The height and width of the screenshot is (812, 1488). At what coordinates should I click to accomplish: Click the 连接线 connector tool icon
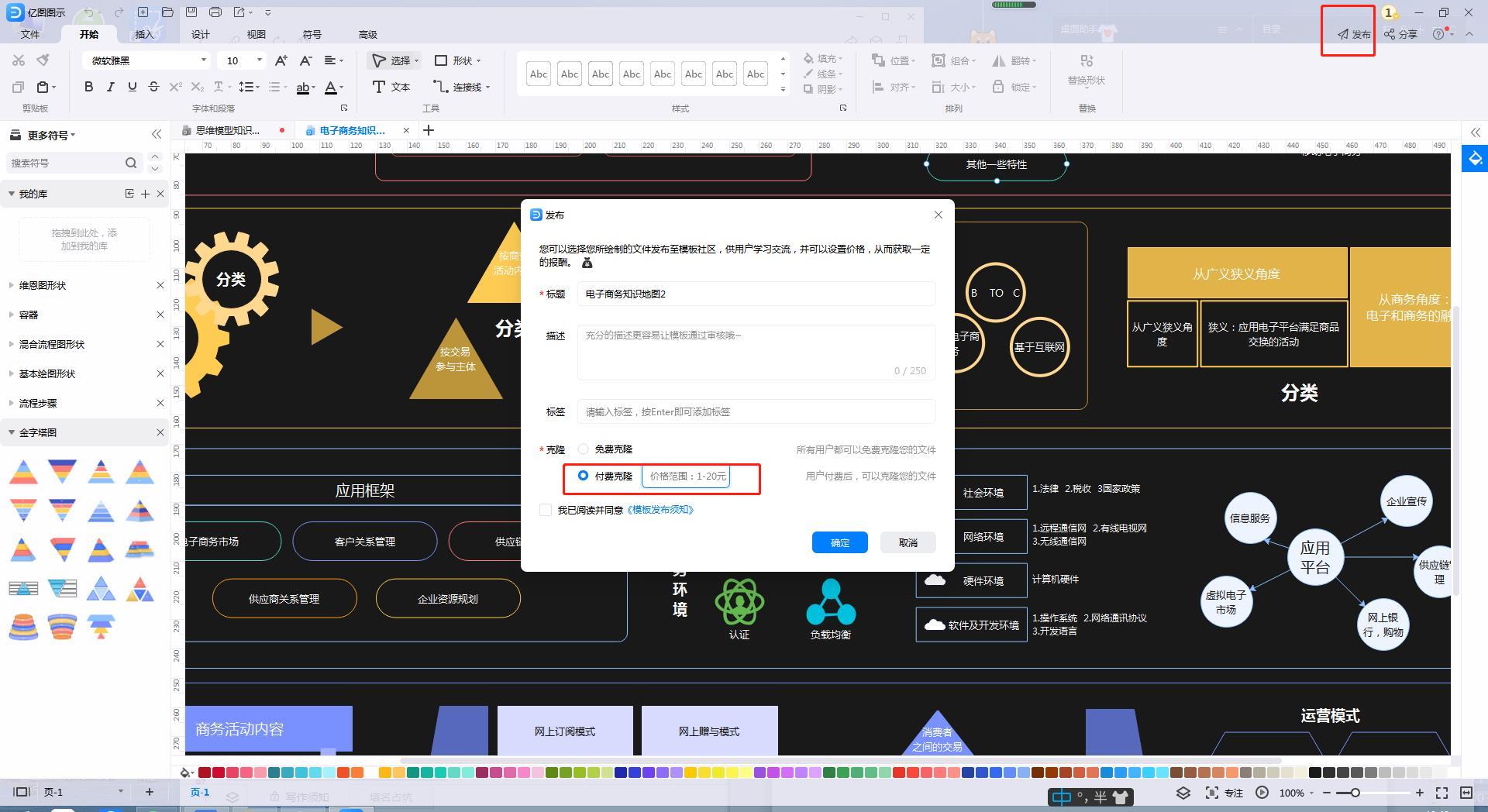coord(443,87)
